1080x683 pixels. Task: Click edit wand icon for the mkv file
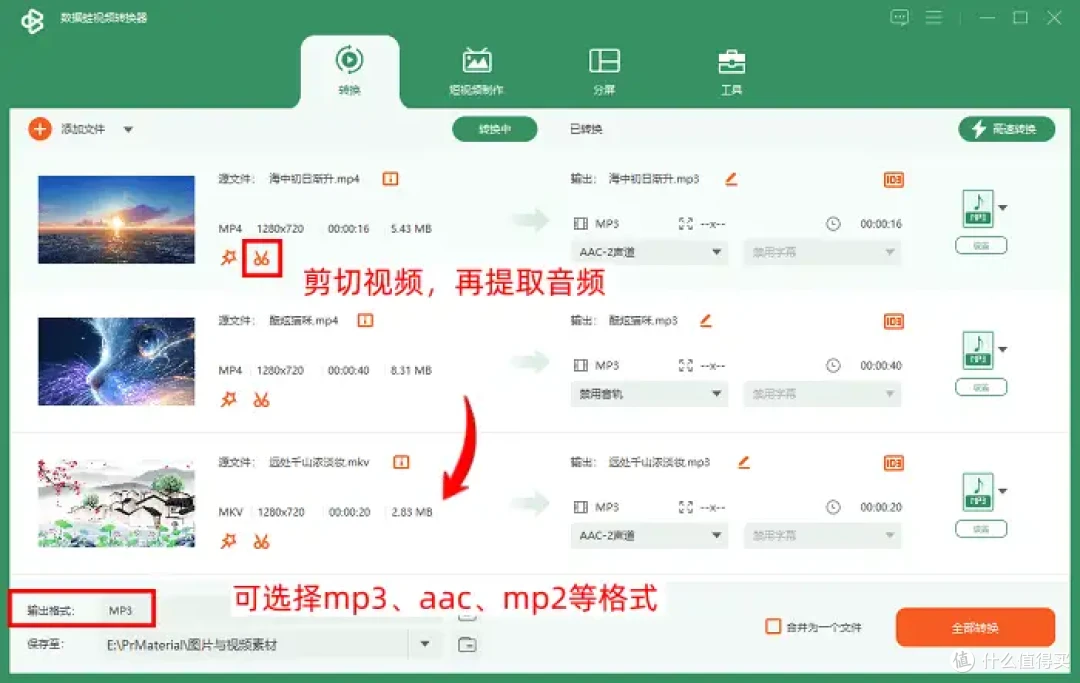pyautogui.click(x=229, y=541)
